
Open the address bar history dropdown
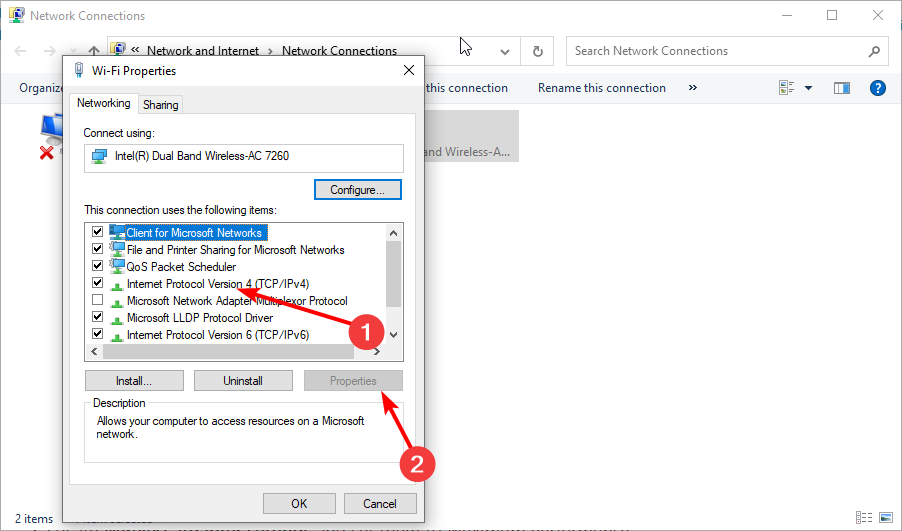(504, 52)
